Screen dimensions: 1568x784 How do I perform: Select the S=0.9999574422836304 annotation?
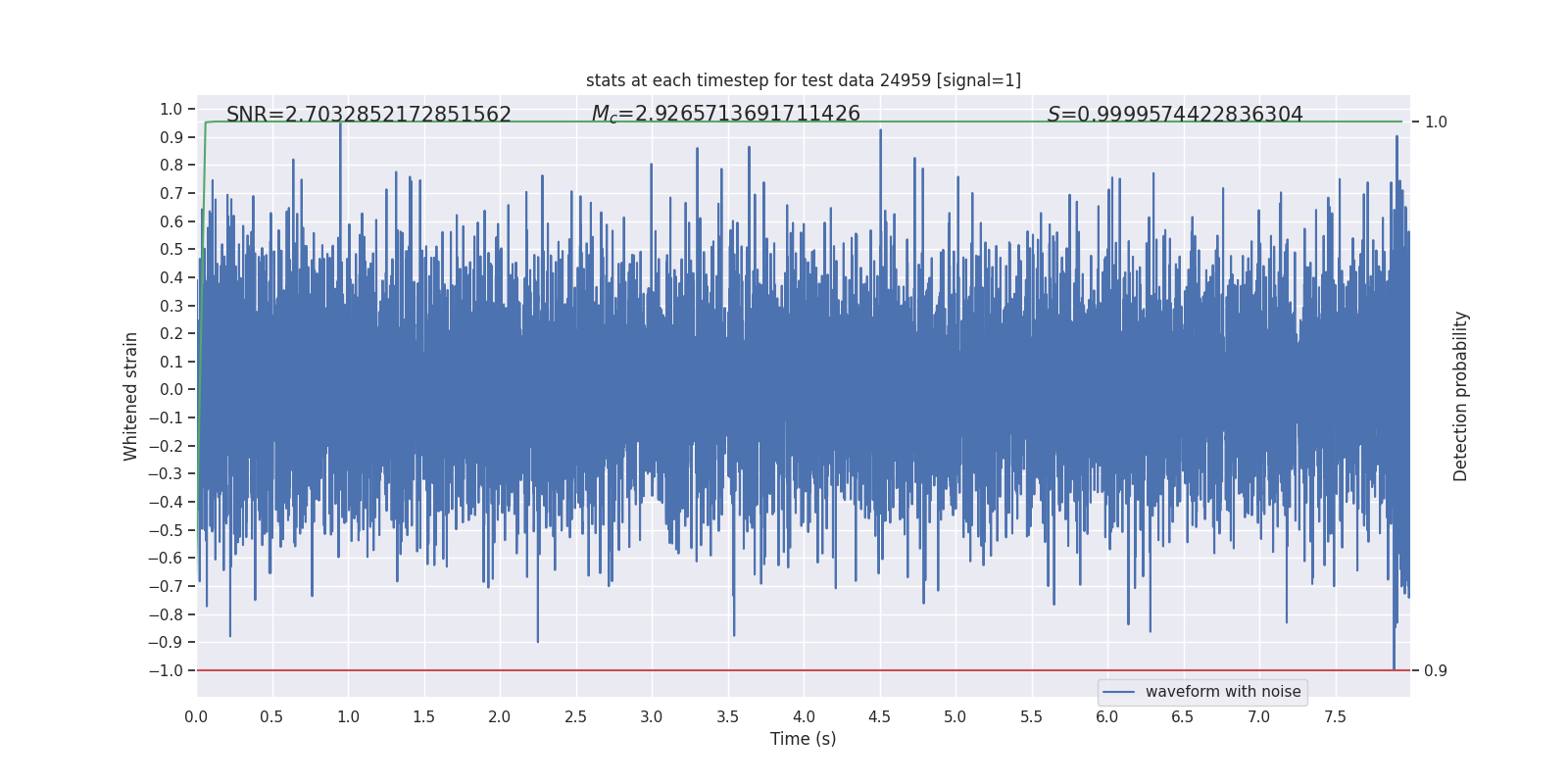[1175, 115]
